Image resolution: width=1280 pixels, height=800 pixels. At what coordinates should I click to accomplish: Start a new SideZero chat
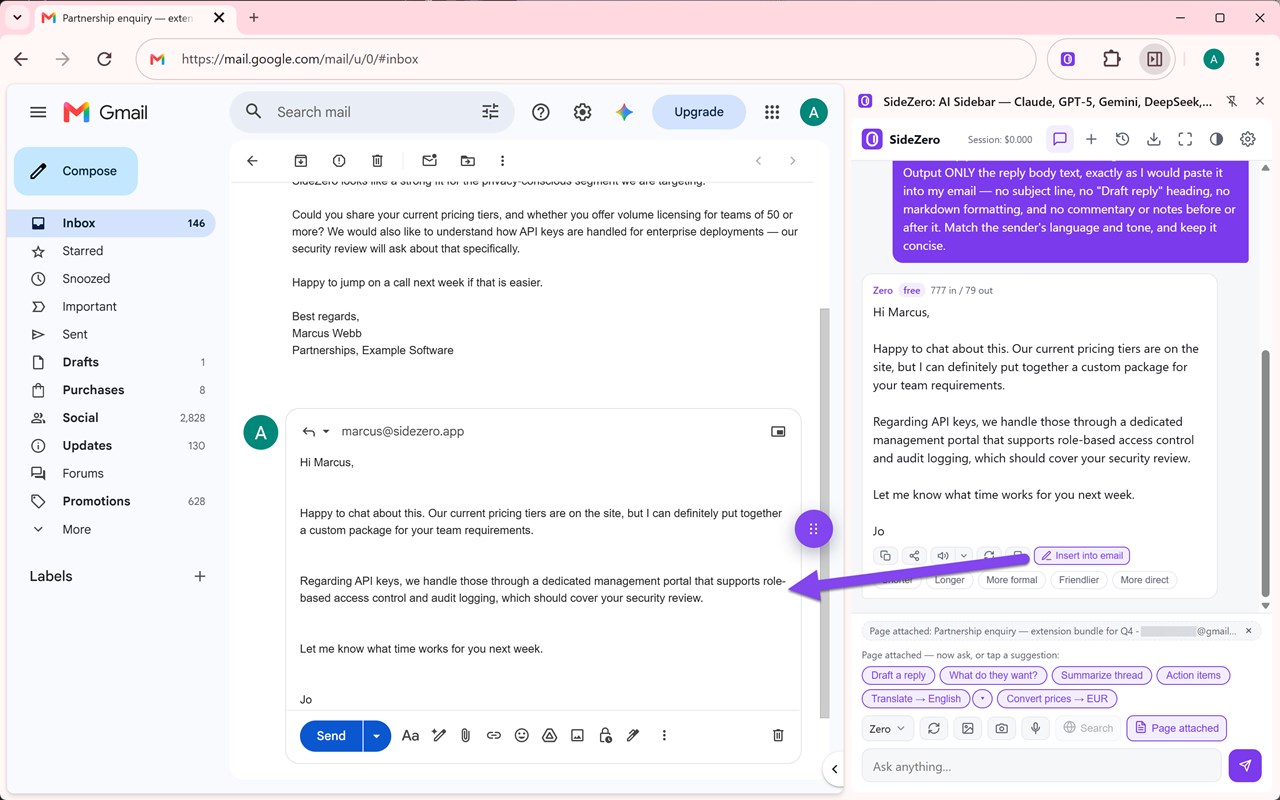pos(1091,139)
